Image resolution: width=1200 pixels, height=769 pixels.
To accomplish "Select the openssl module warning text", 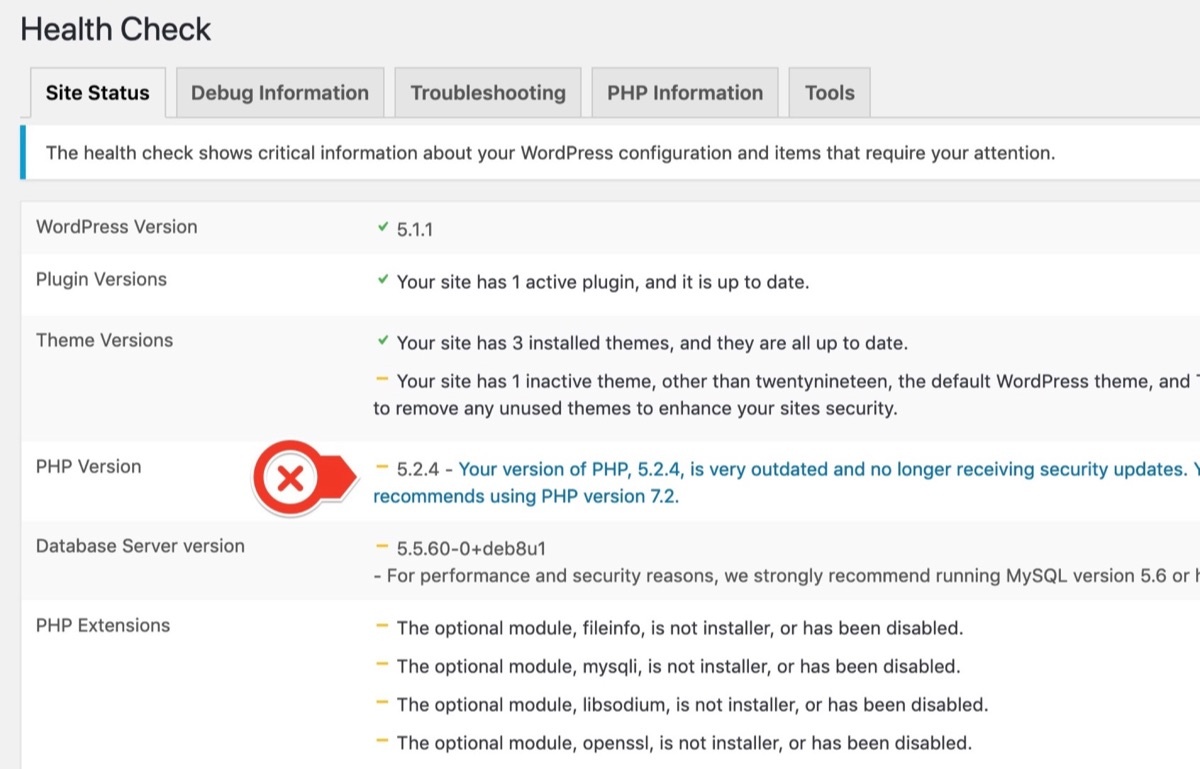I will pyautogui.click(x=684, y=743).
